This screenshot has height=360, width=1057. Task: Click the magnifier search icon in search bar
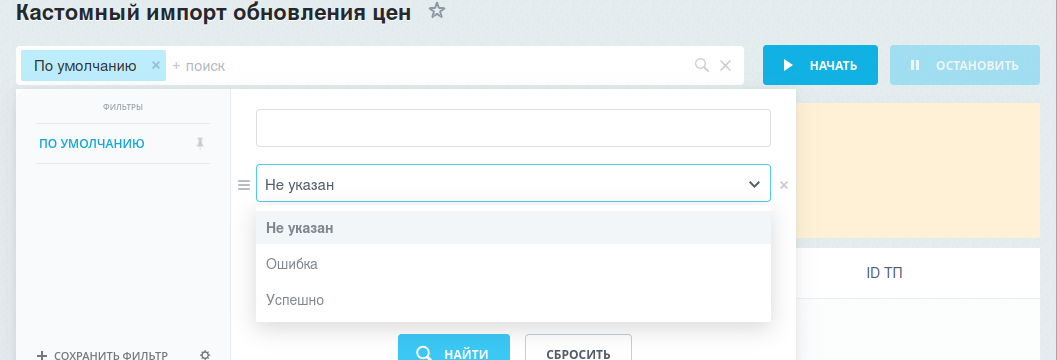click(702, 65)
